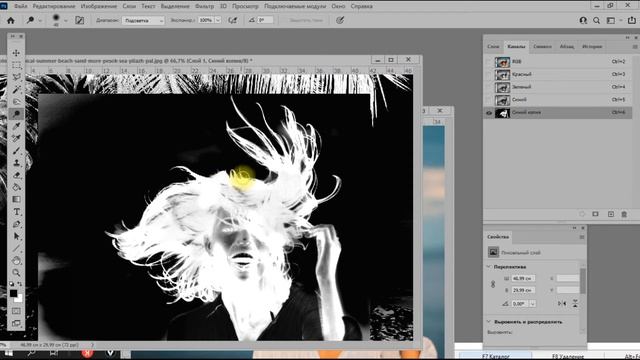Select the Dodge tool in toolbox

coord(16,113)
